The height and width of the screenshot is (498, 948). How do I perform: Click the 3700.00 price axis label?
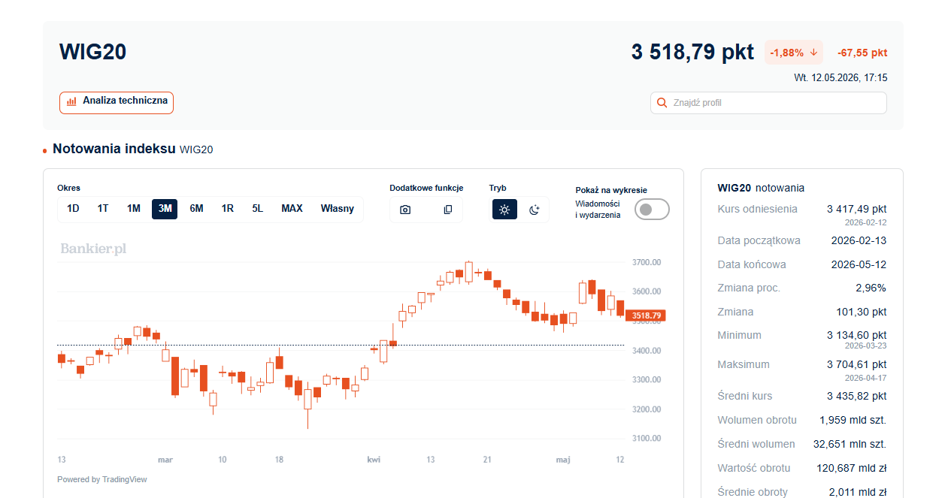(646, 262)
